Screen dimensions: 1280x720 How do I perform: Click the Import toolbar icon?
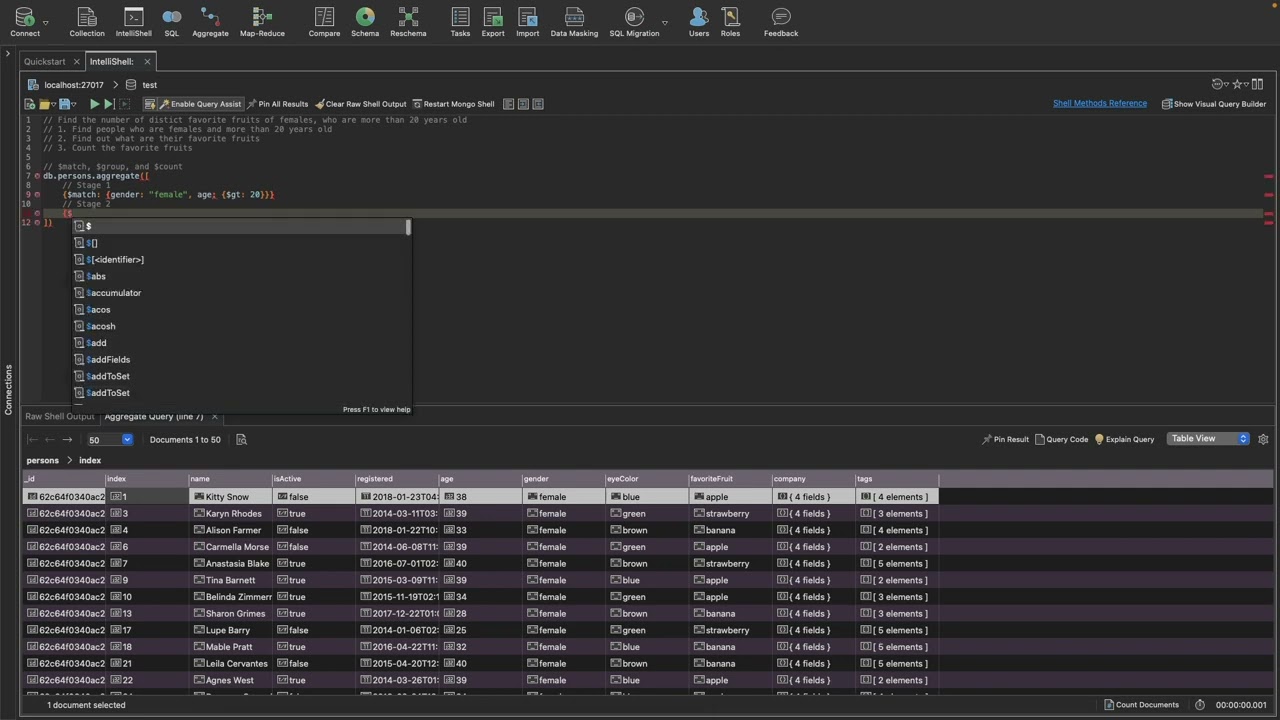[x=527, y=21]
